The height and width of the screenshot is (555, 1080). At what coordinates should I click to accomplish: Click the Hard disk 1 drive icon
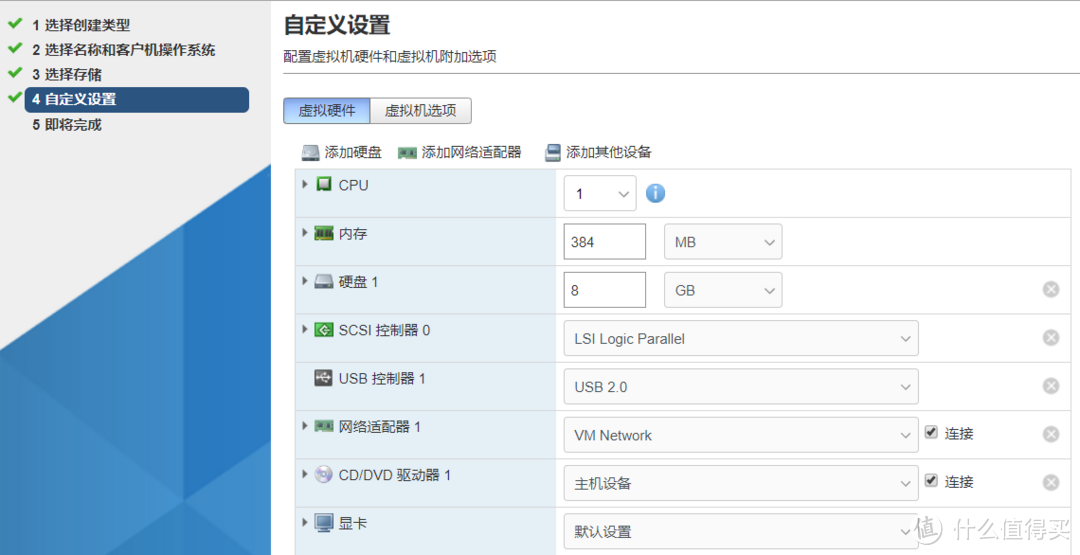(324, 282)
